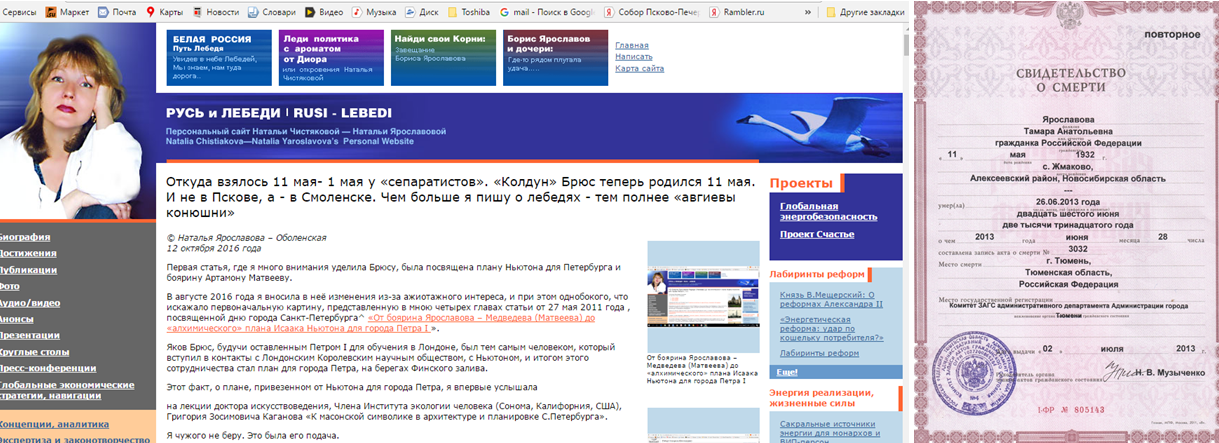
Task: Open the Написать link
Action: [633, 57]
